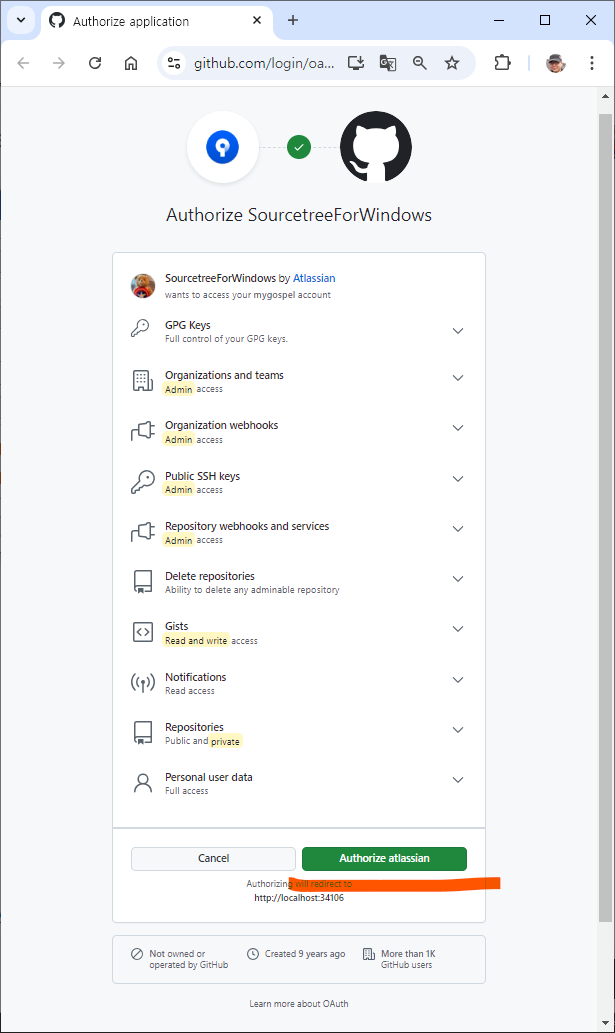Go to the browser home page
The width and height of the screenshot is (615, 1033).
click(131, 63)
